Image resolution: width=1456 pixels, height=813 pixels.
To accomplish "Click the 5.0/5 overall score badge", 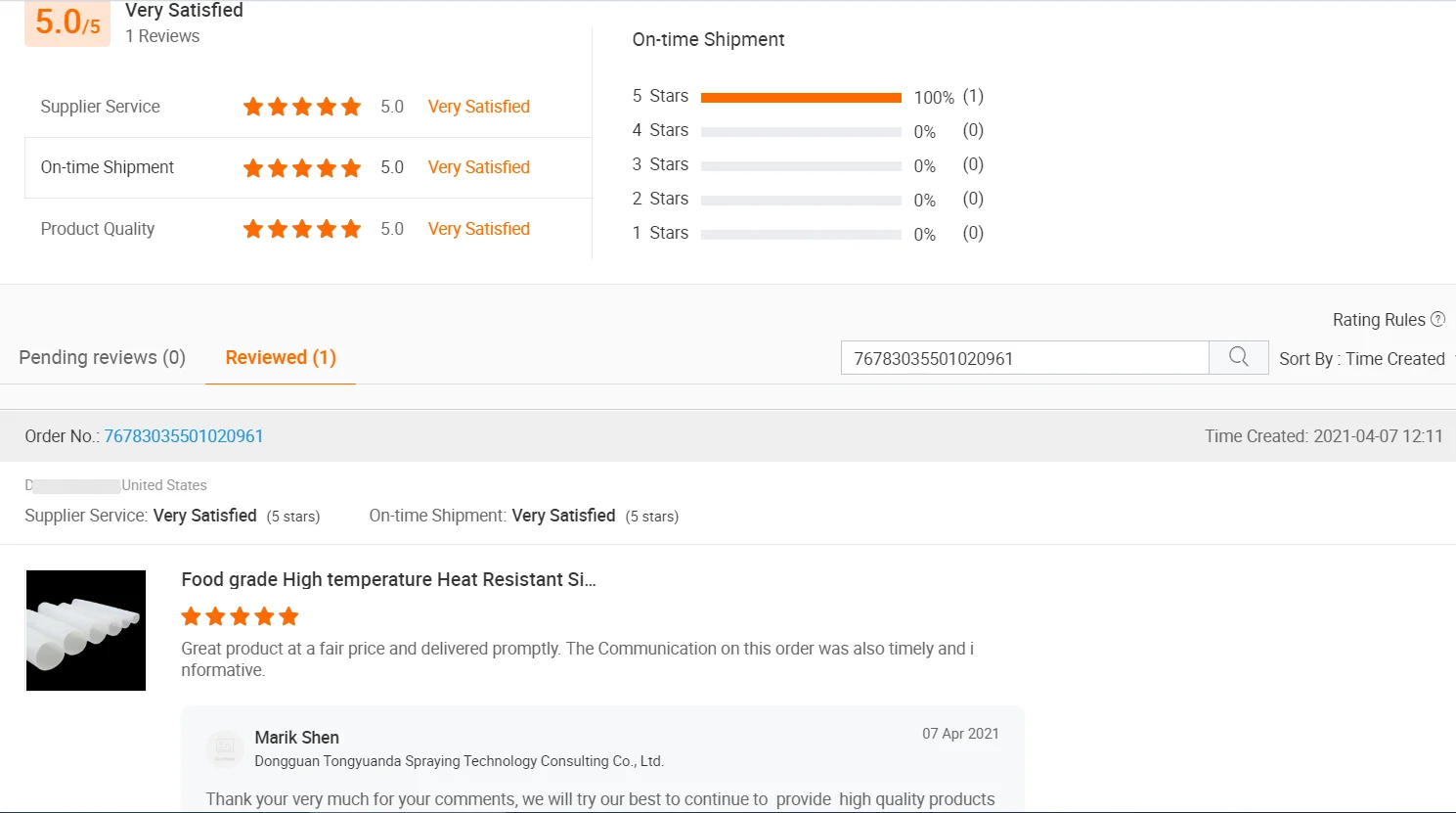I will click(67, 23).
